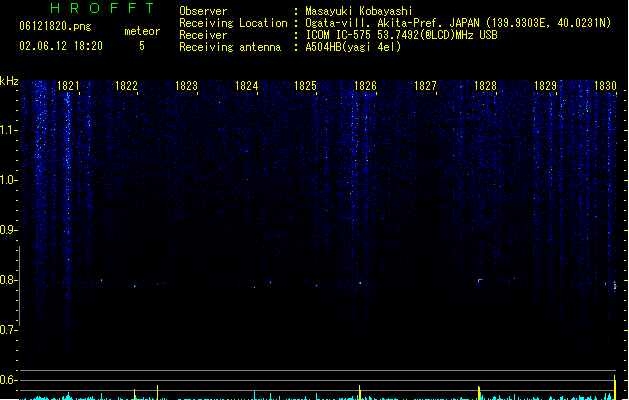Click the yellow power spike below 1828

[479, 393]
